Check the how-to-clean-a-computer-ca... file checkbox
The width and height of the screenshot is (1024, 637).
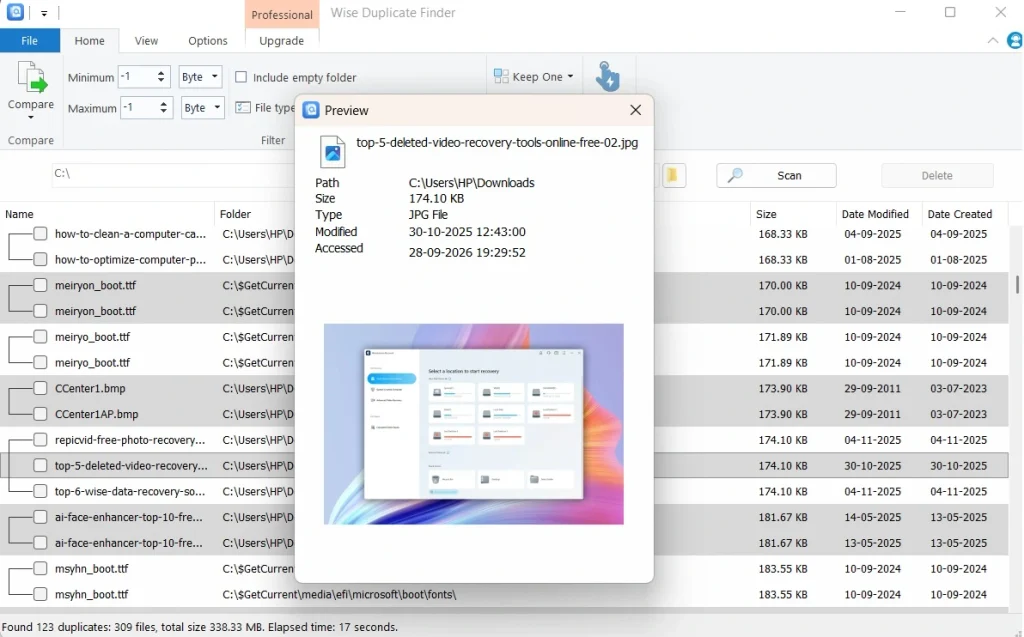(40, 233)
